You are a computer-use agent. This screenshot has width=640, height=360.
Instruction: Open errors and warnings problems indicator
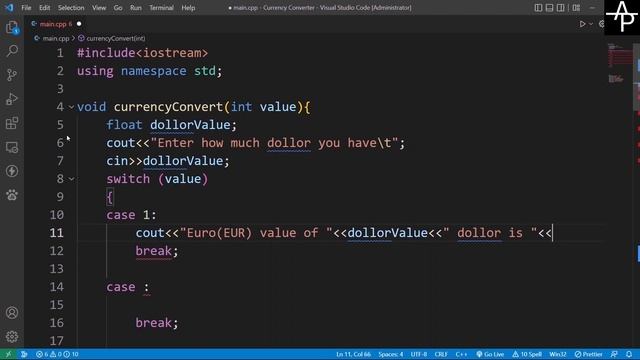tap(57, 354)
